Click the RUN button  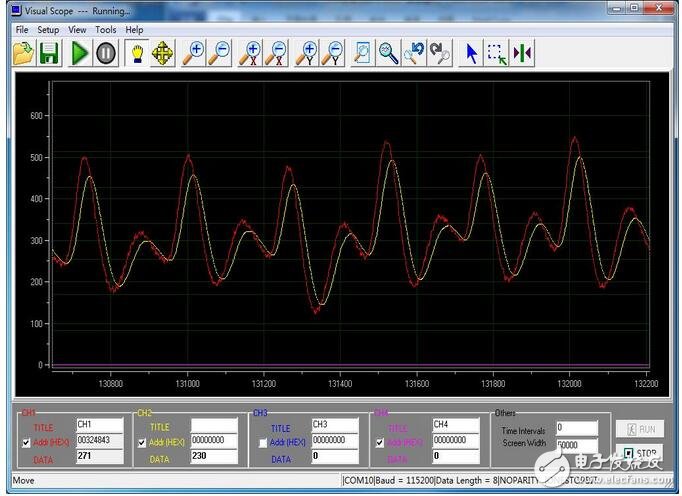640,429
